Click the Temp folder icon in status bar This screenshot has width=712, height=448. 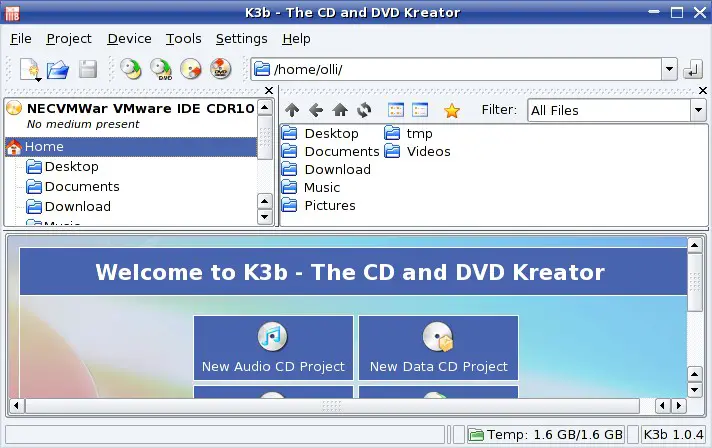coord(476,435)
